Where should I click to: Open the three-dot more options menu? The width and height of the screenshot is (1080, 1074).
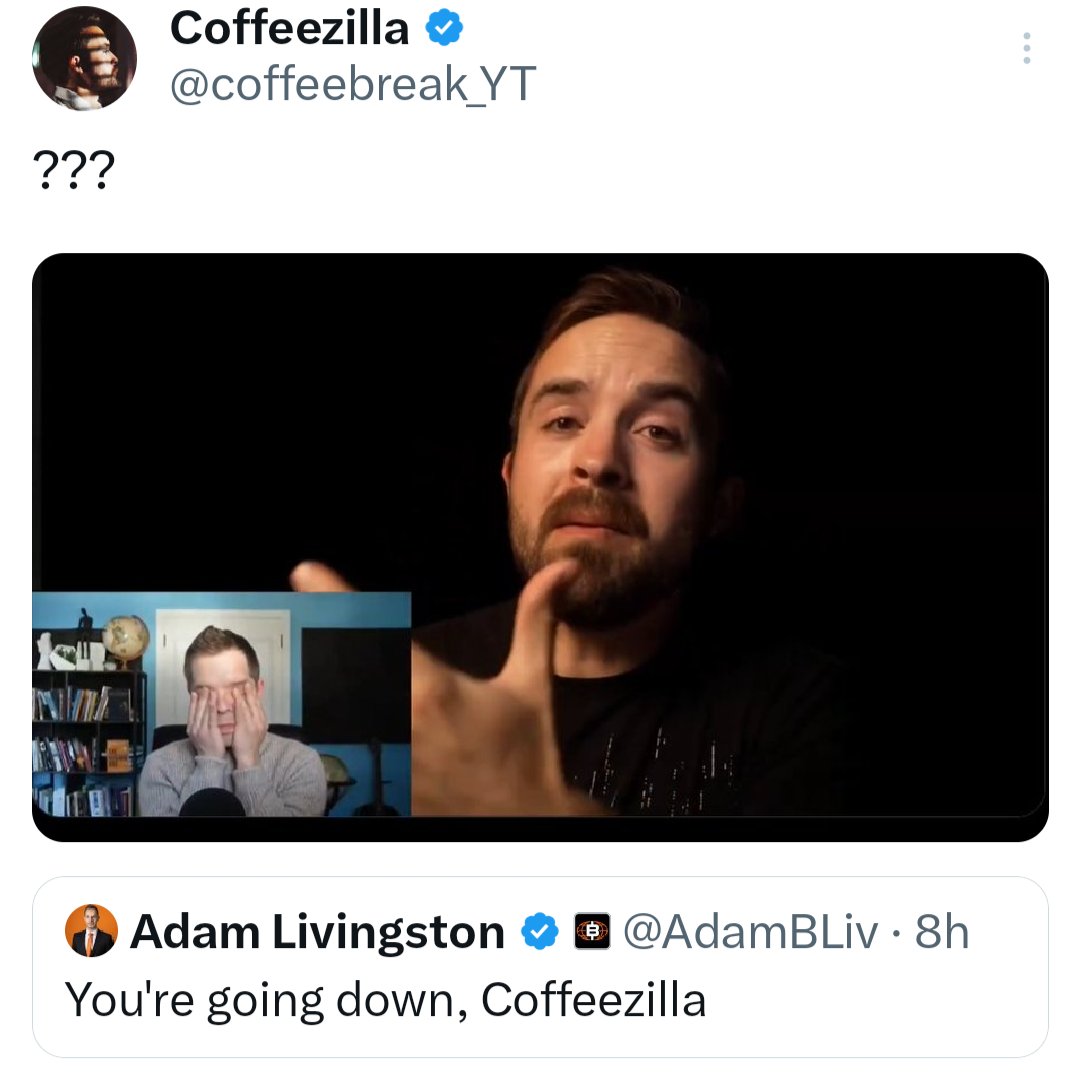pos(1026,48)
